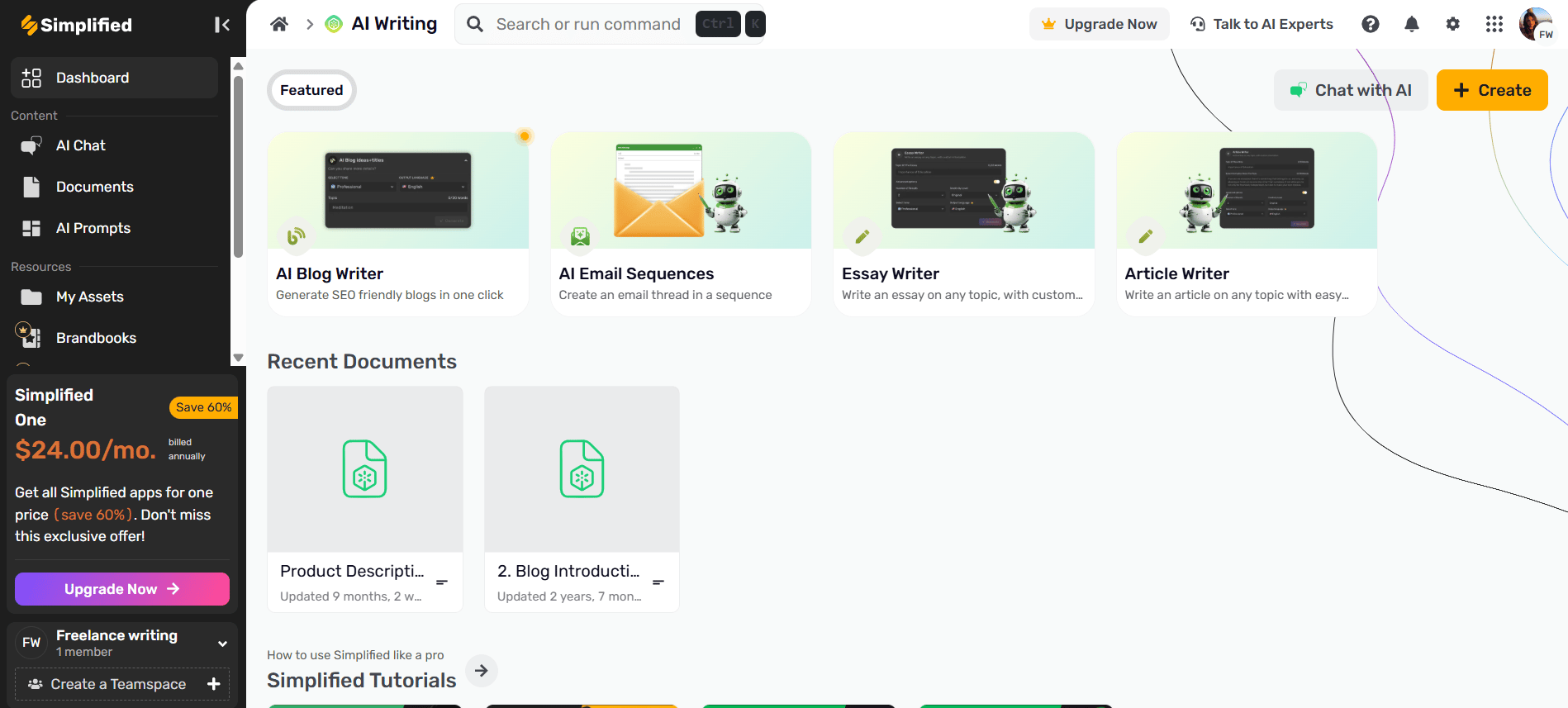
Task: Click Create a Teamspace
Action: point(122,684)
